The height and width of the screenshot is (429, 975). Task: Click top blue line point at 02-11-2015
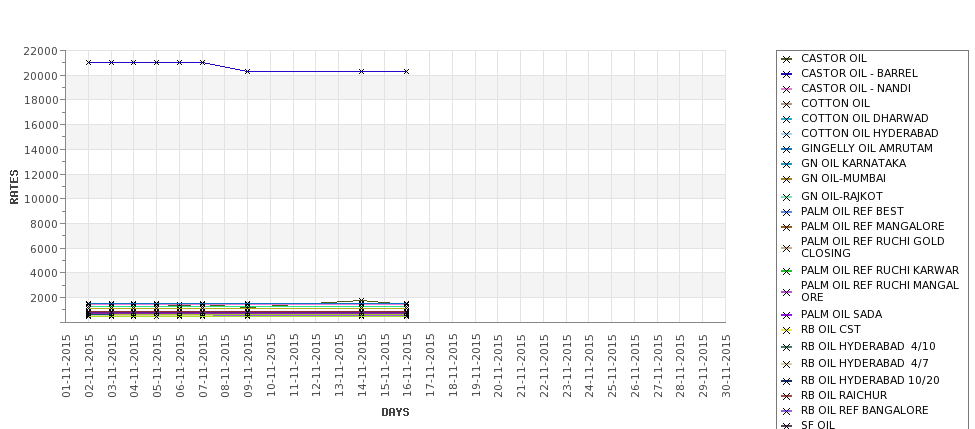pyautogui.click(x=89, y=63)
